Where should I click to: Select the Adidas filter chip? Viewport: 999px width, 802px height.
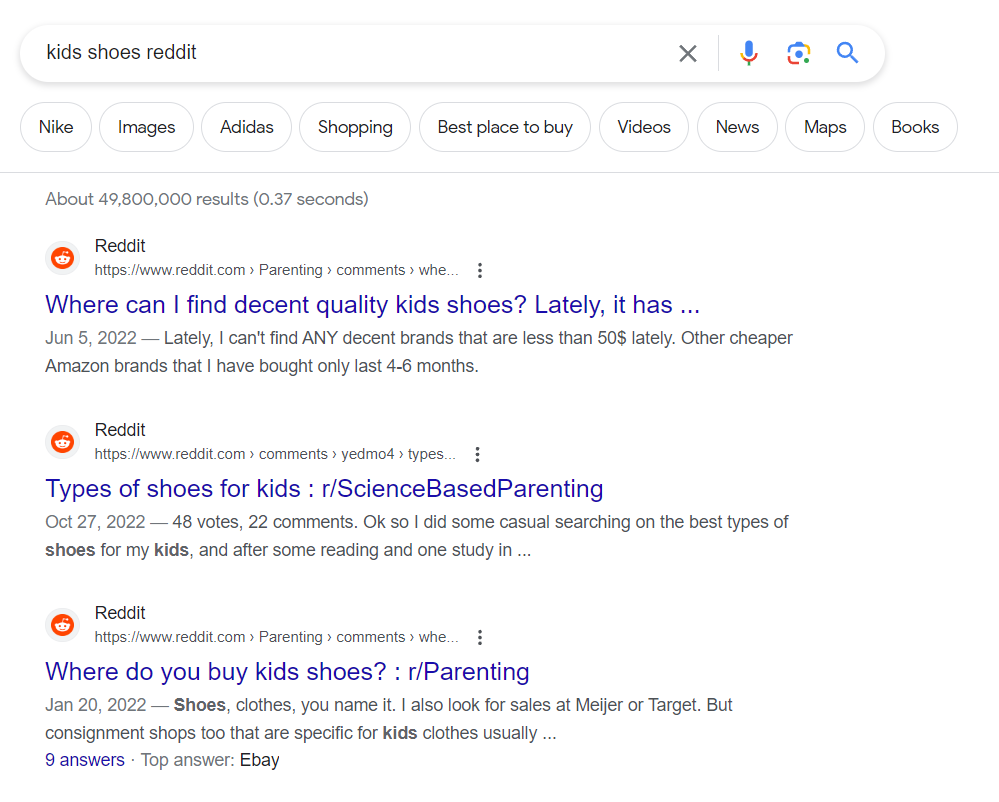point(247,127)
